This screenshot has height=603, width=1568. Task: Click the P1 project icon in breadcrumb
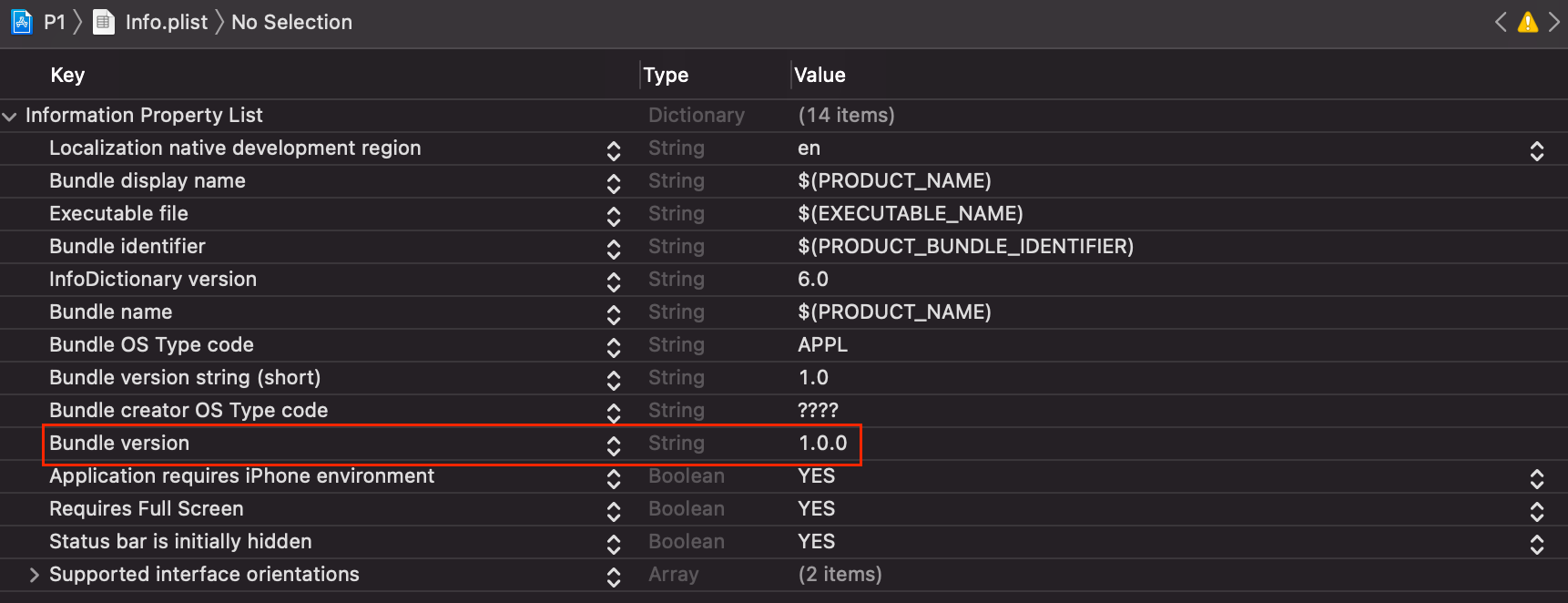pos(21,22)
